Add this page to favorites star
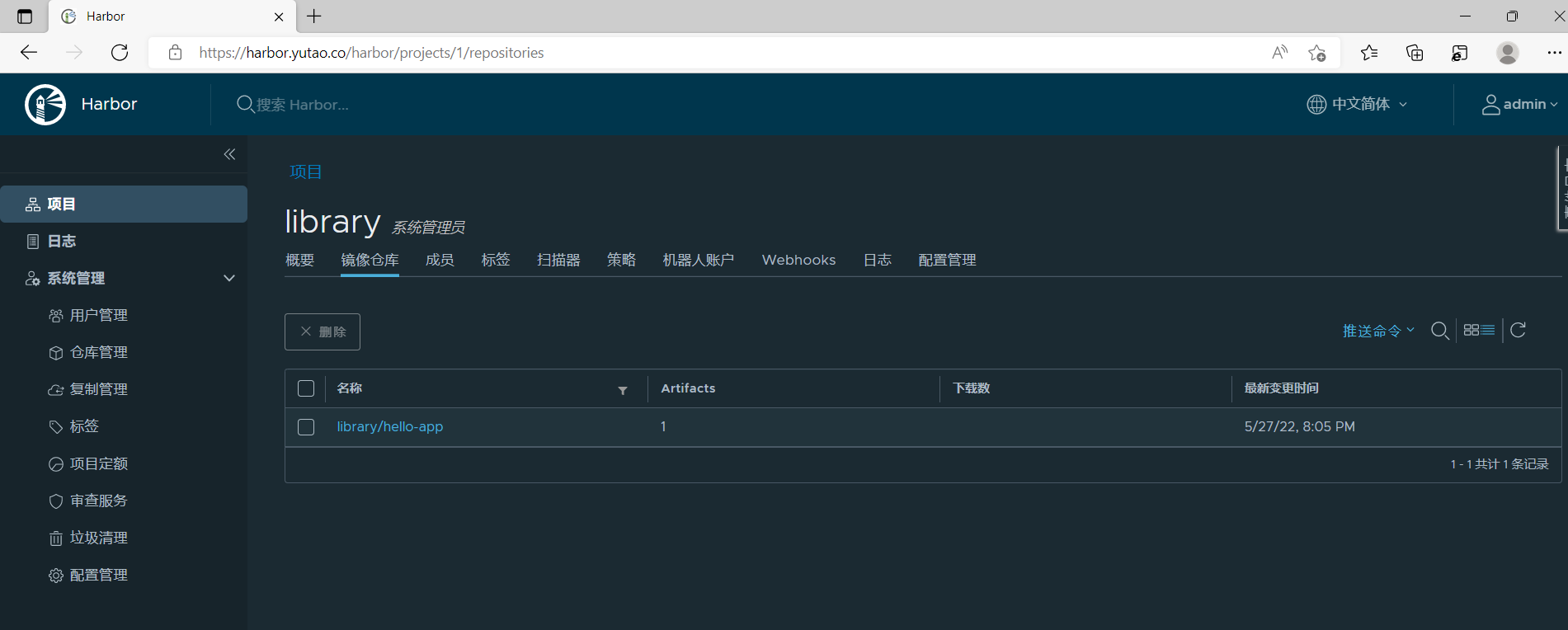Image resolution: width=1568 pixels, height=630 pixels. point(1317,53)
